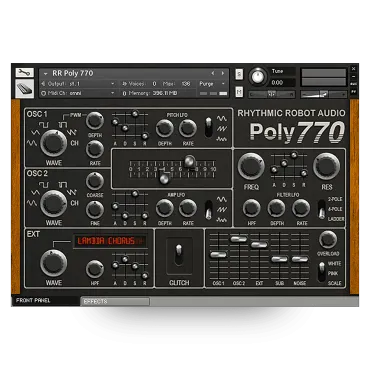Click the AMP LFO DEPTH knob
Viewport: 370px width, 370px height.
pos(165,208)
